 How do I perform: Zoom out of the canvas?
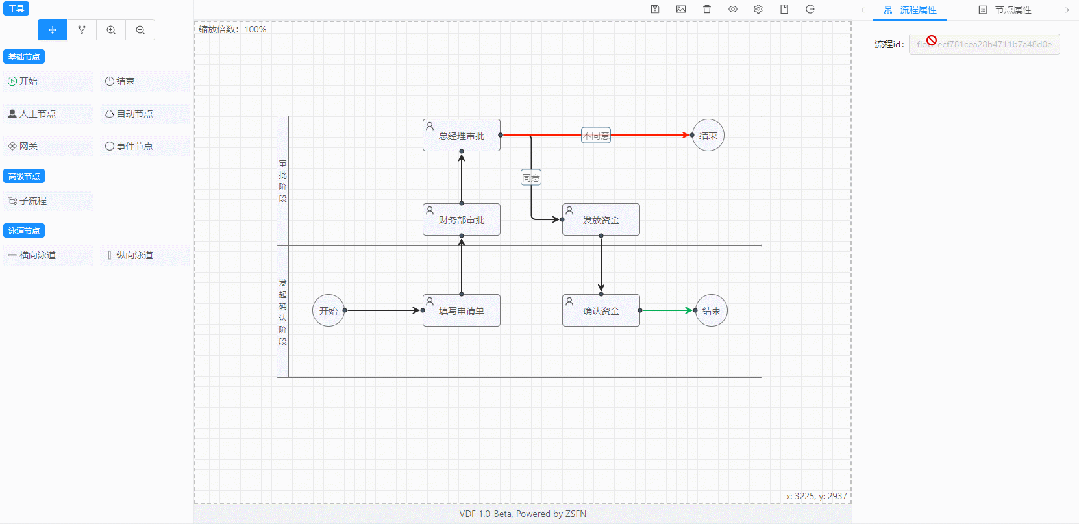(x=140, y=30)
